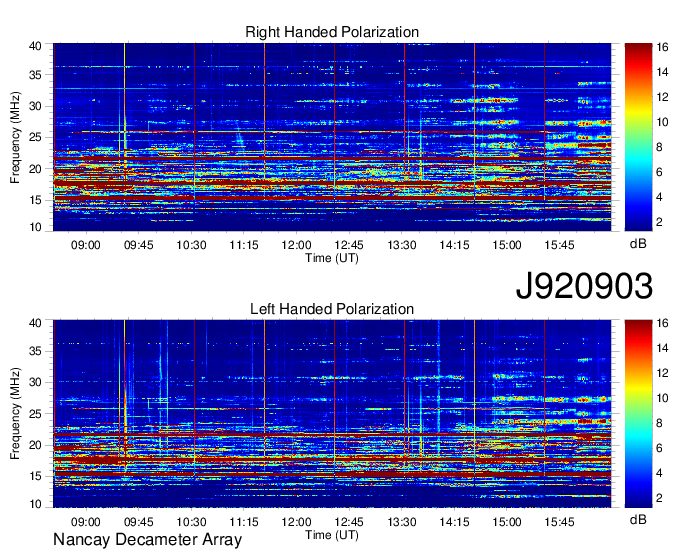The width and height of the screenshot is (680, 552).
Task: Click Frequency (MHz) axis label of lower plot
Action: pos(15,414)
